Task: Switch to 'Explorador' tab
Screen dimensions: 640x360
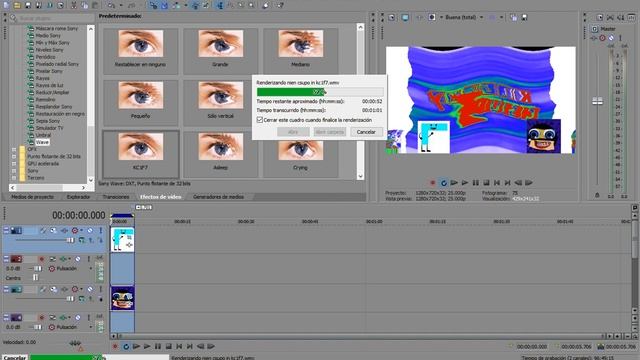Action: pos(78,197)
